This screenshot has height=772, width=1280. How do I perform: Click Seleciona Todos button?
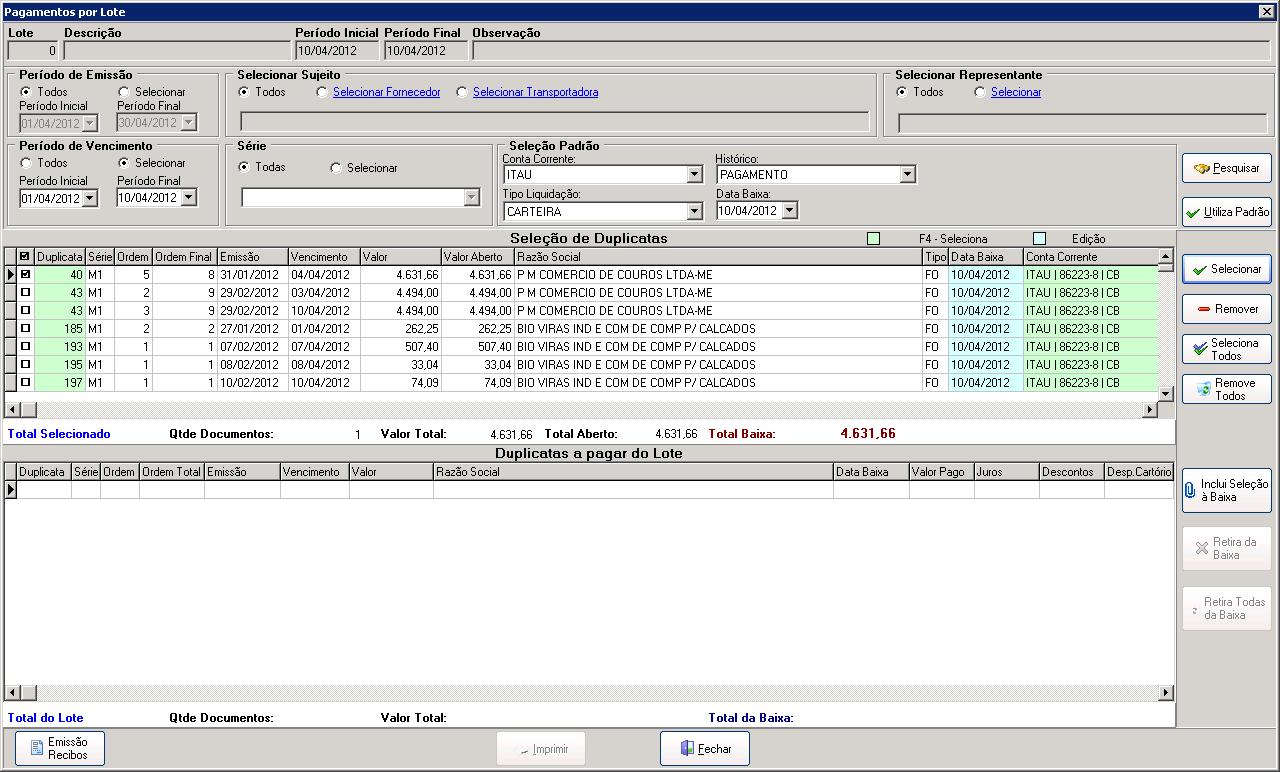tap(1226, 349)
